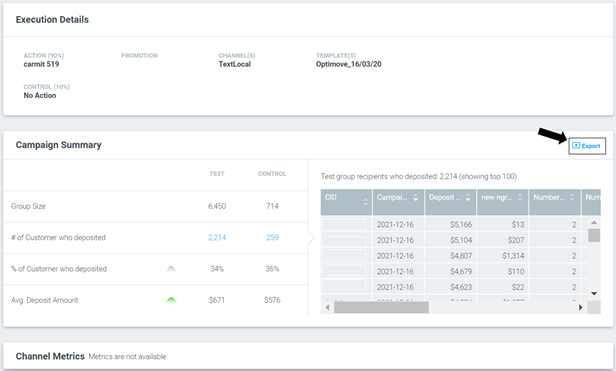Click green uplift indicator for Avg. Deposit Amount
Image resolution: width=616 pixels, height=371 pixels.
171,300
